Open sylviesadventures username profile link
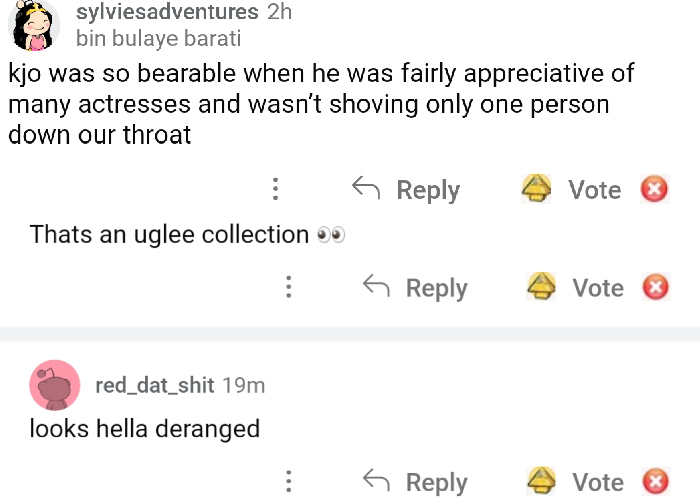 tap(167, 12)
